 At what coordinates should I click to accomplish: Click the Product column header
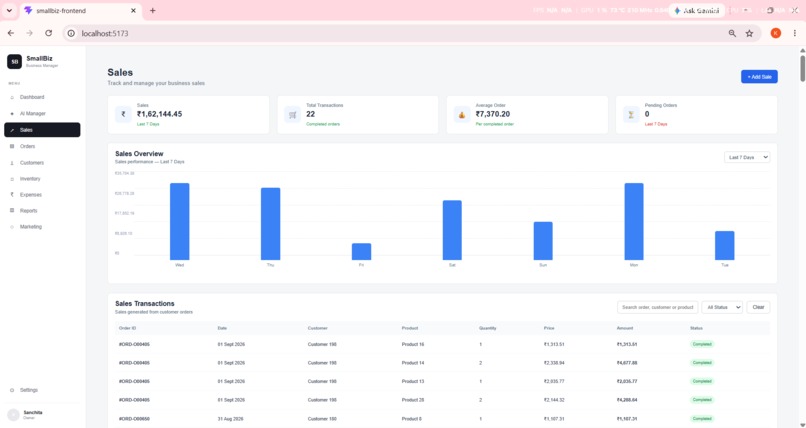click(x=410, y=328)
